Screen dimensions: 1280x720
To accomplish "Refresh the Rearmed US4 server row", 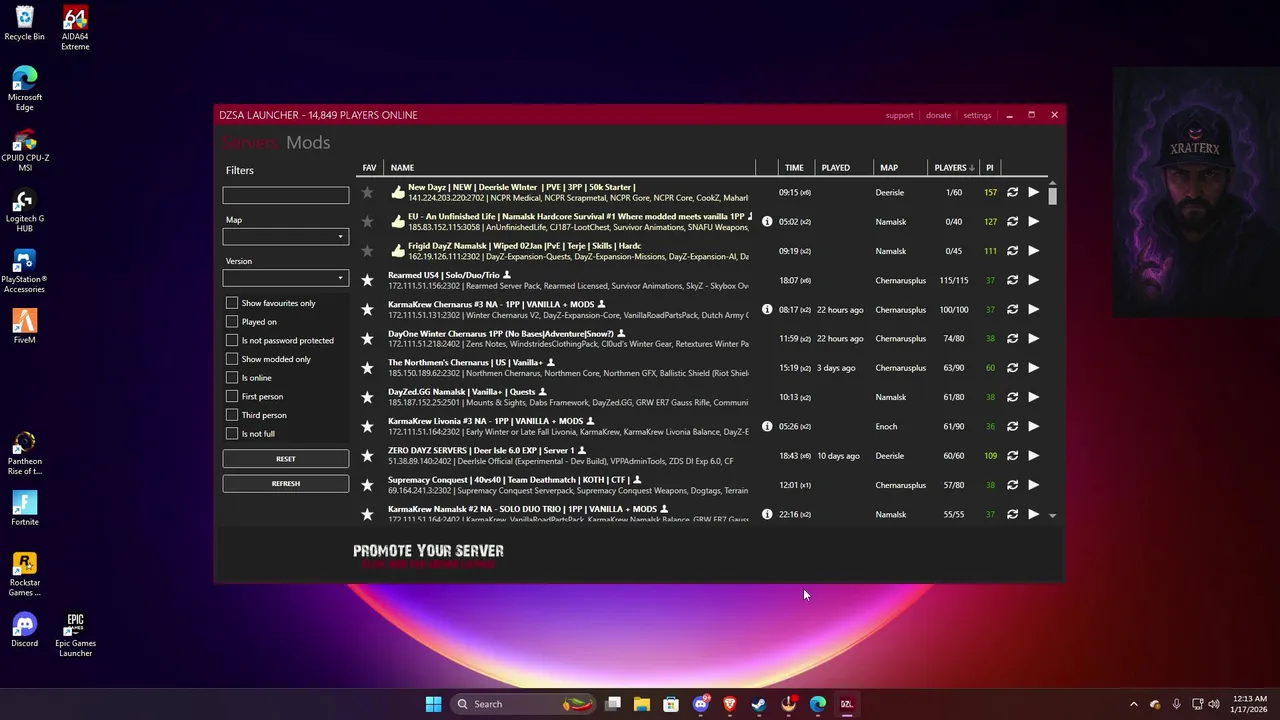I will 1012,280.
